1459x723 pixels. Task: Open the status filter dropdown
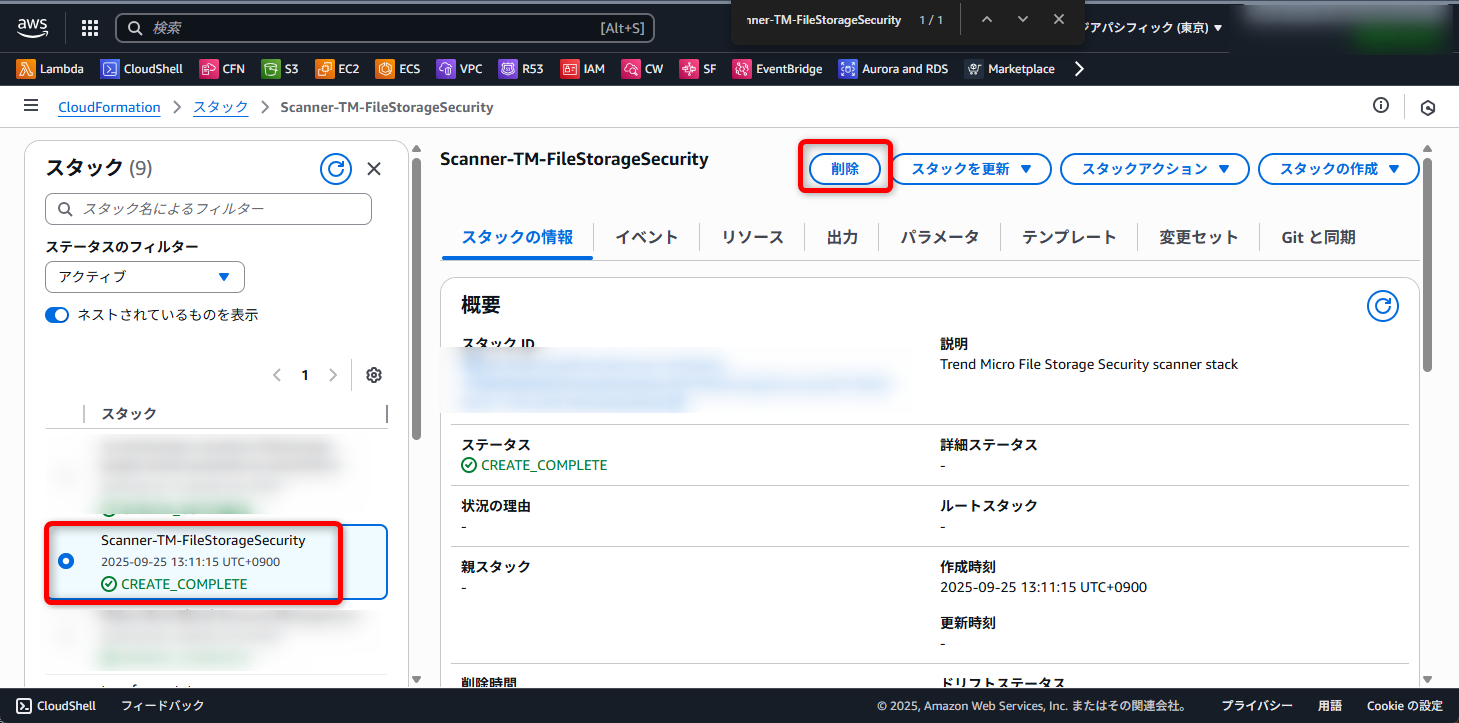coord(145,277)
